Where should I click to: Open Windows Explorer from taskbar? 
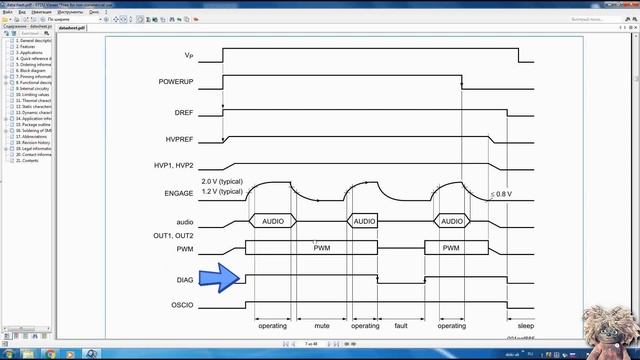[29, 354]
